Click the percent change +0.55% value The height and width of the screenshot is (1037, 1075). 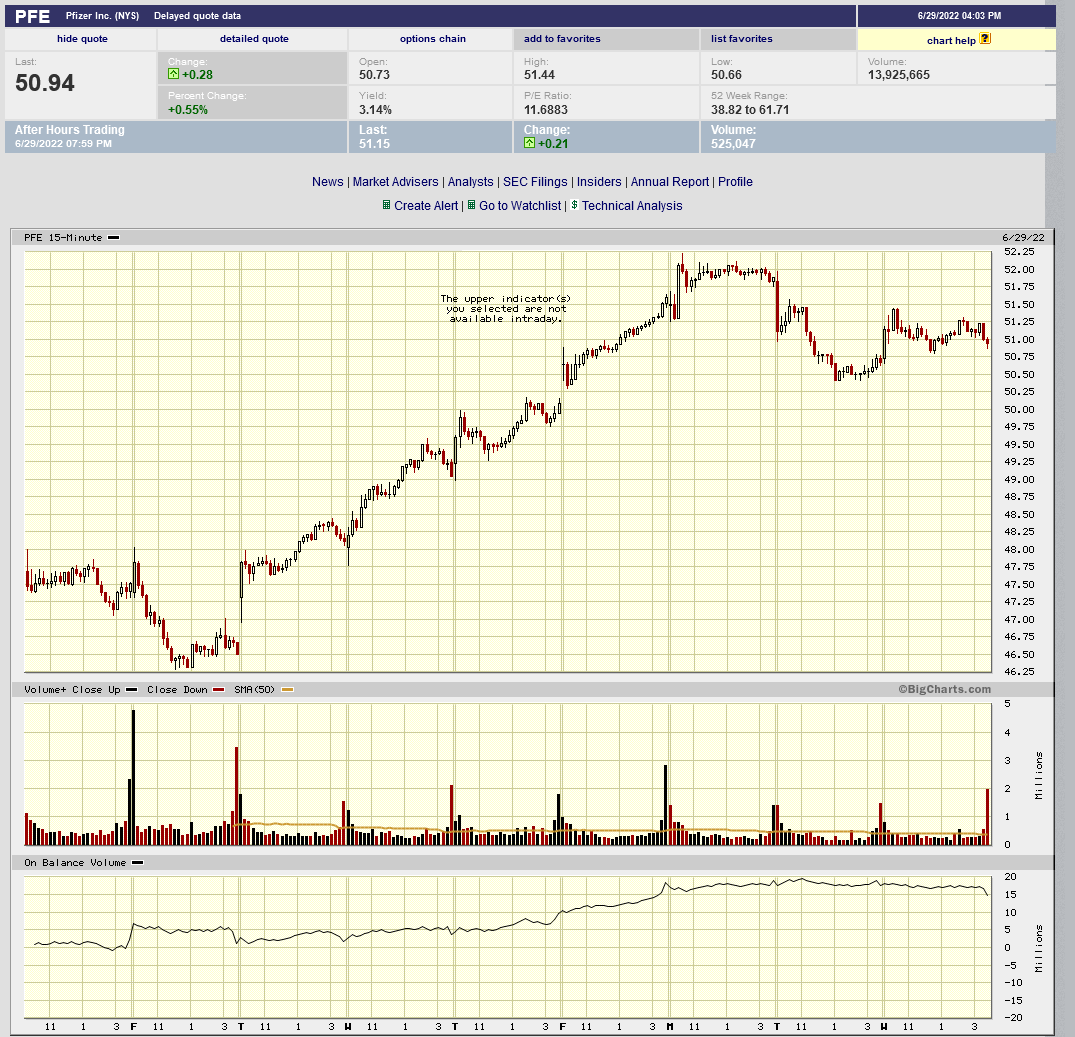click(x=188, y=110)
